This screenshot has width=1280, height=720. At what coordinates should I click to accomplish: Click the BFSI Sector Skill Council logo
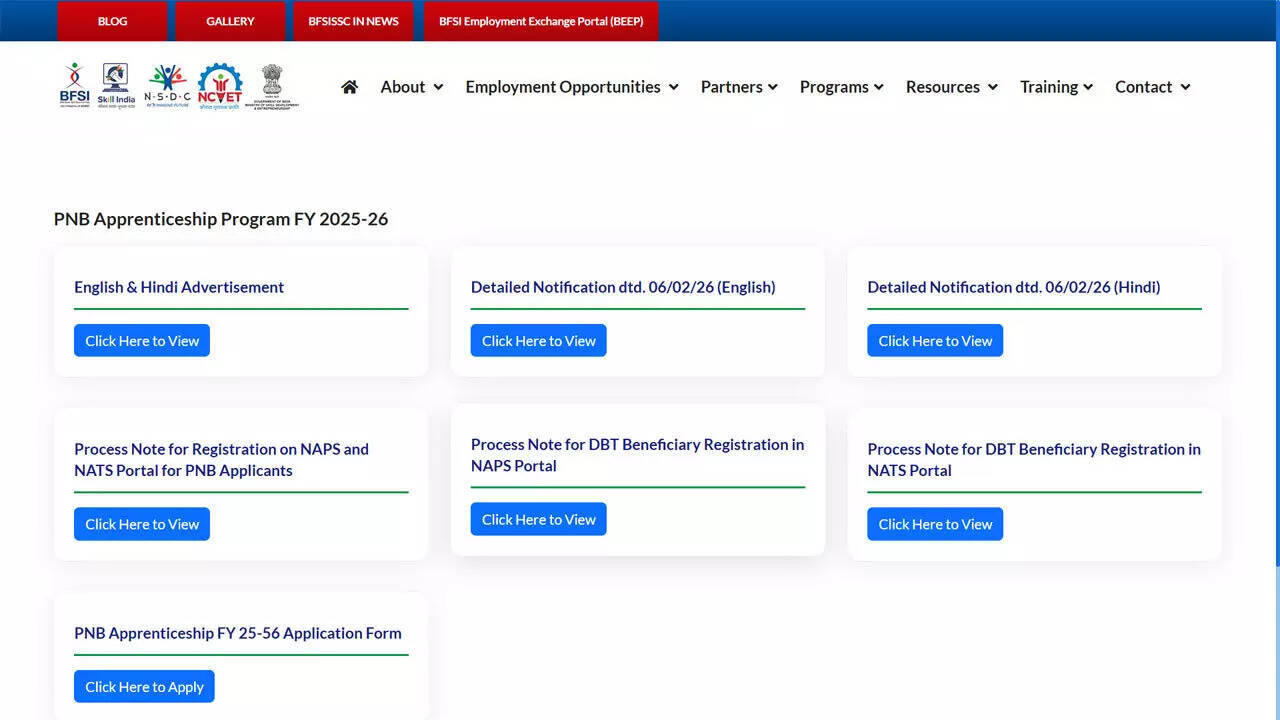[x=75, y=85]
